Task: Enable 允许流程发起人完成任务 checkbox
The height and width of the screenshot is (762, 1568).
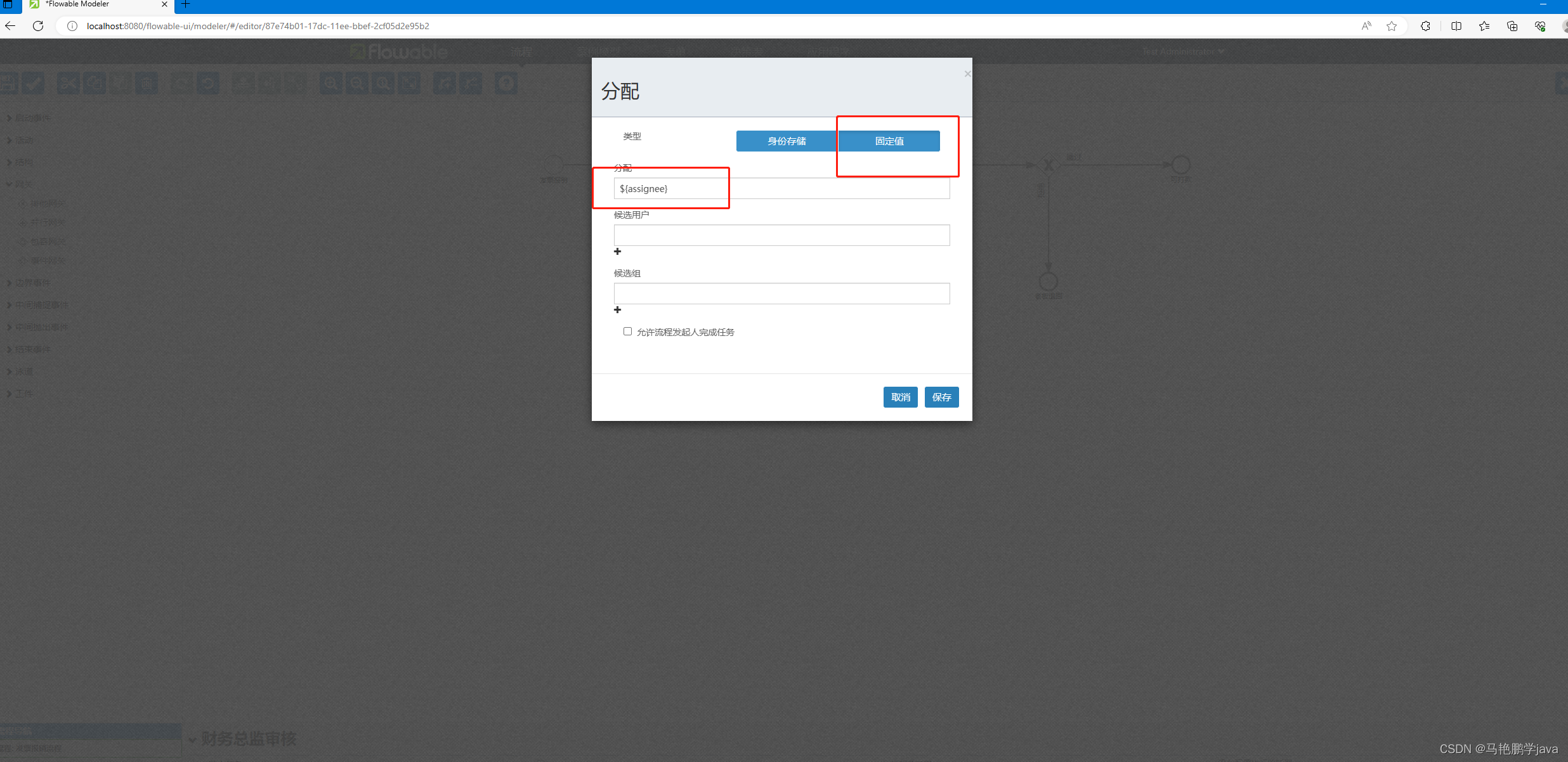Action: coord(627,332)
